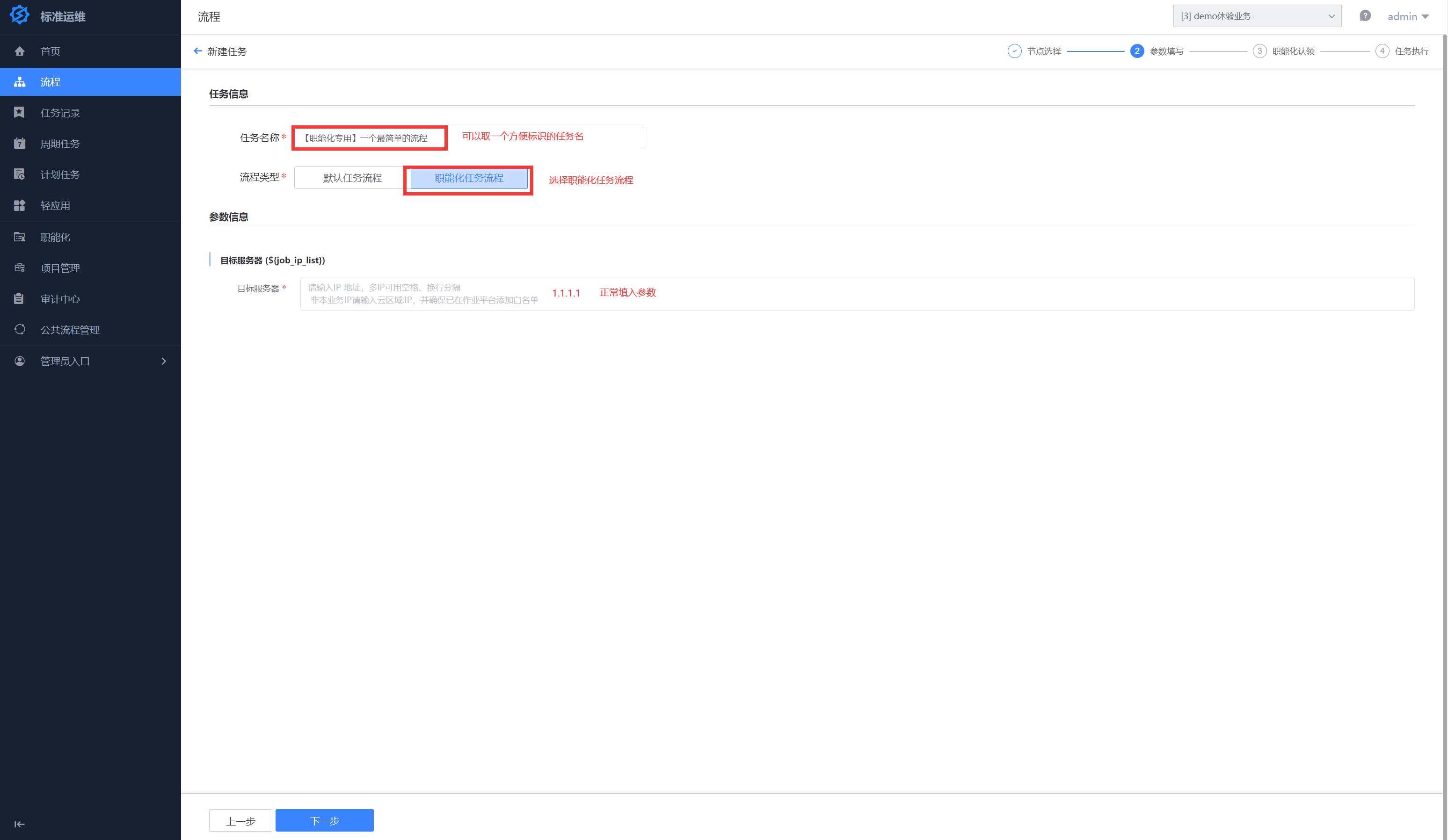Click the back arrow next to 新建任务

coord(197,51)
